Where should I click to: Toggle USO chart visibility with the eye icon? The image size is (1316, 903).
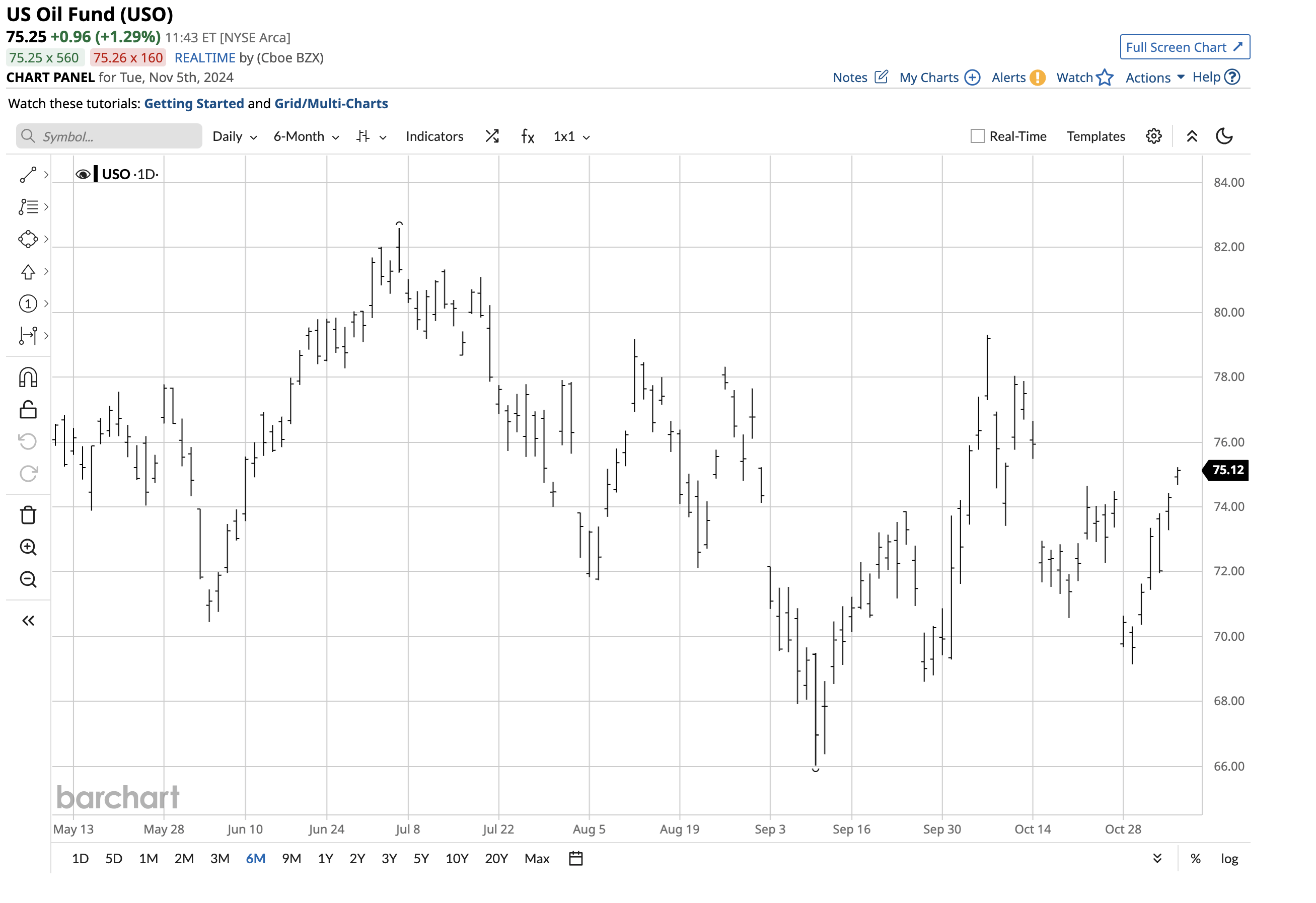coord(84,174)
